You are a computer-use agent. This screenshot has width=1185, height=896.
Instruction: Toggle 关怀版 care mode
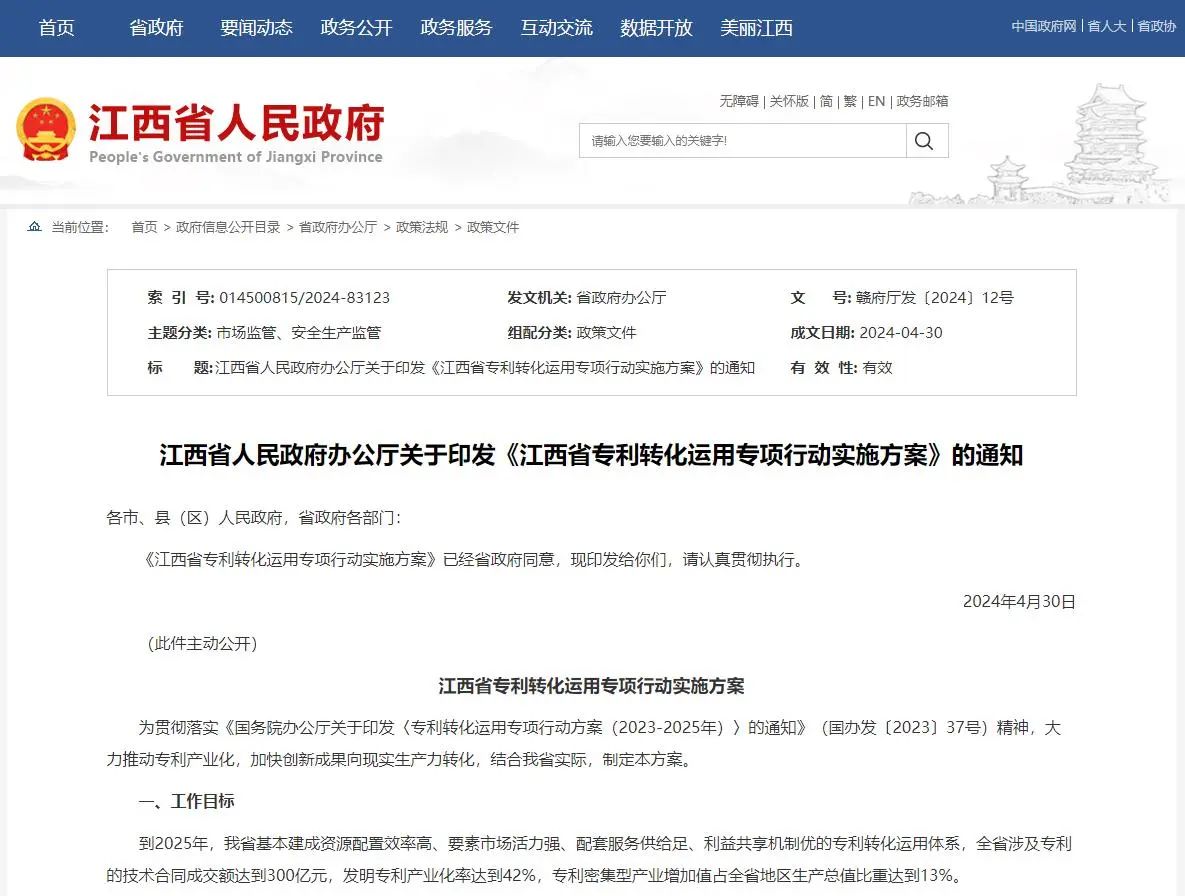(x=789, y=101)
